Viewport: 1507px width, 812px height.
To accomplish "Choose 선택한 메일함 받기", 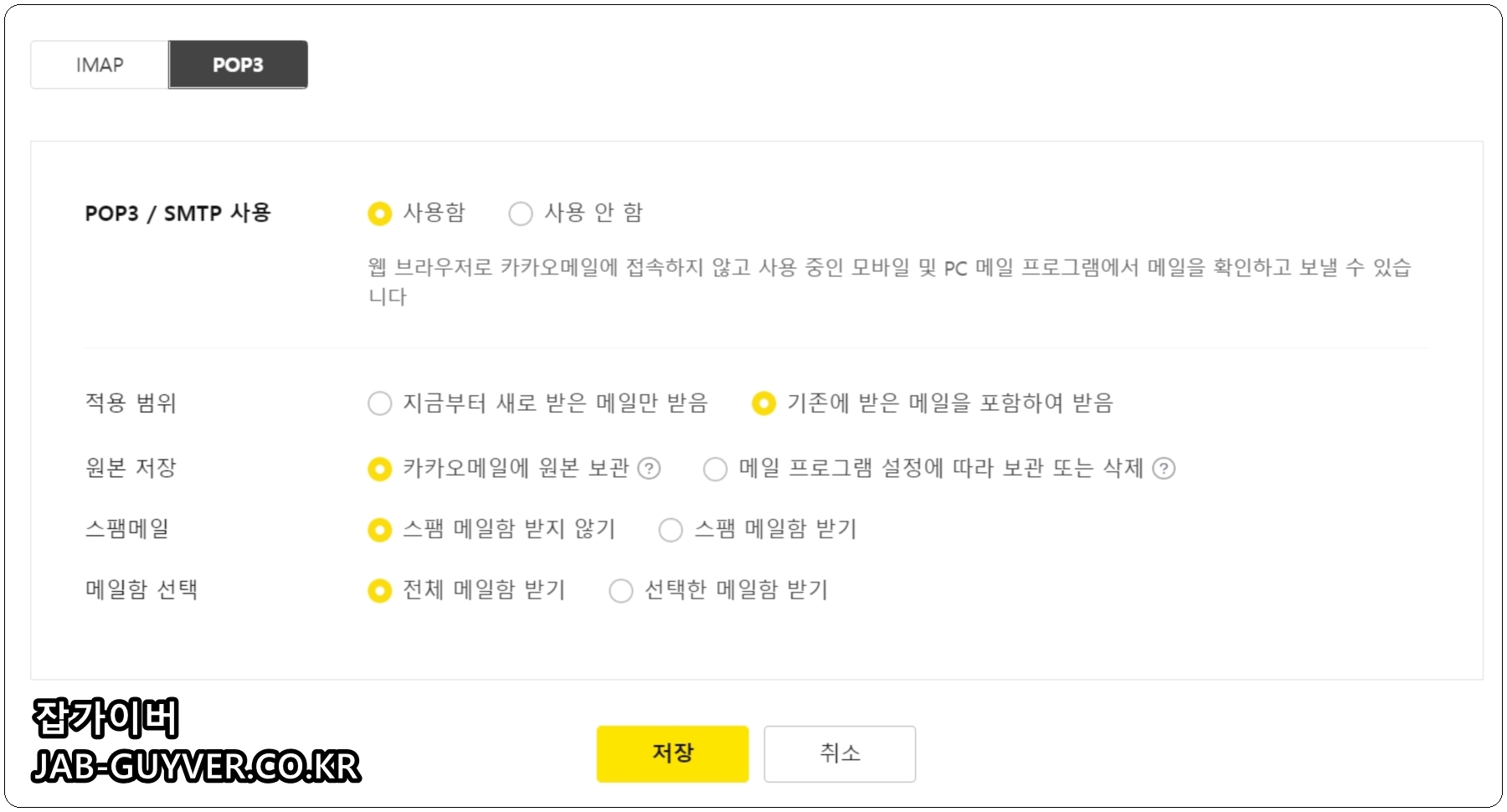I will (x=620, y=590).
